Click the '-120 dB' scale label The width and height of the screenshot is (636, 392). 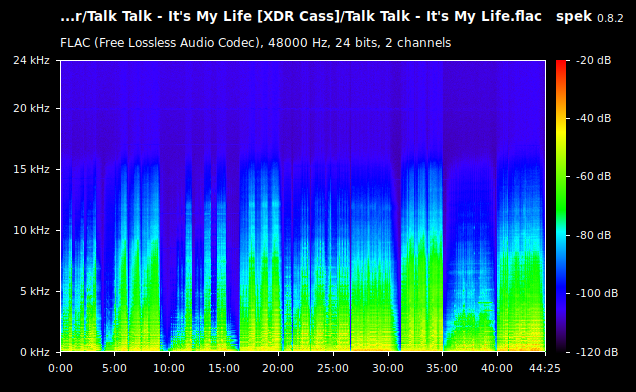[x=597, y=352]
